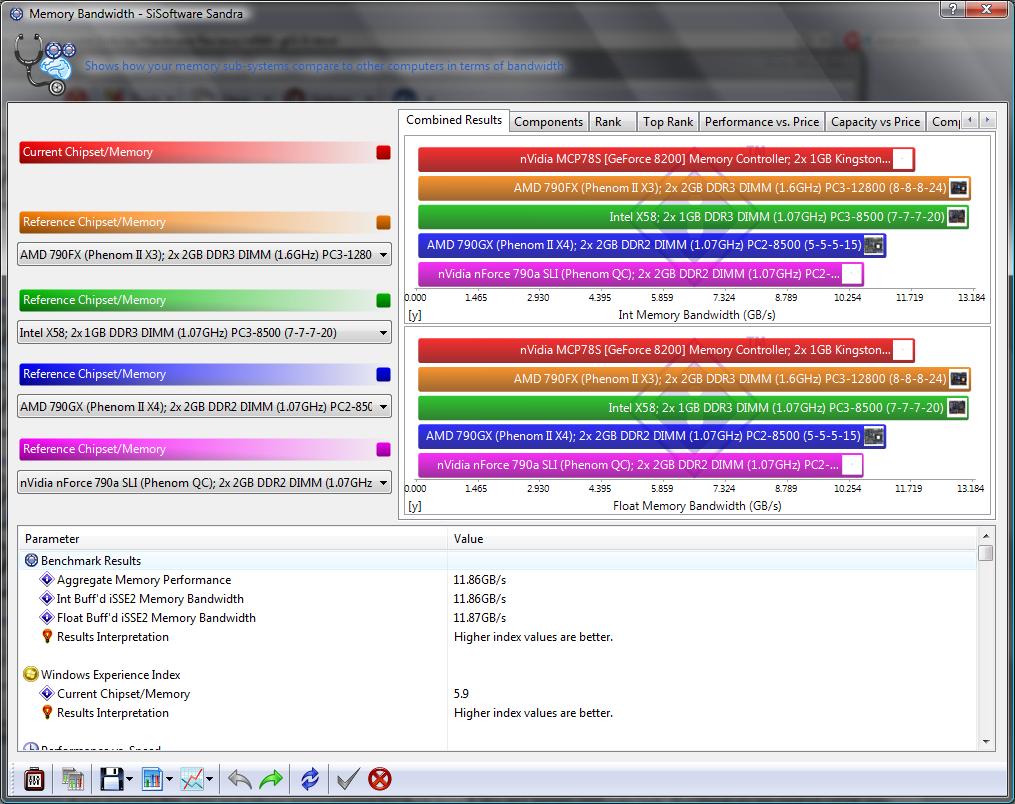
Task: Click the red nVidia MCP78S bar in Int chart
Action: pos(666,159)
